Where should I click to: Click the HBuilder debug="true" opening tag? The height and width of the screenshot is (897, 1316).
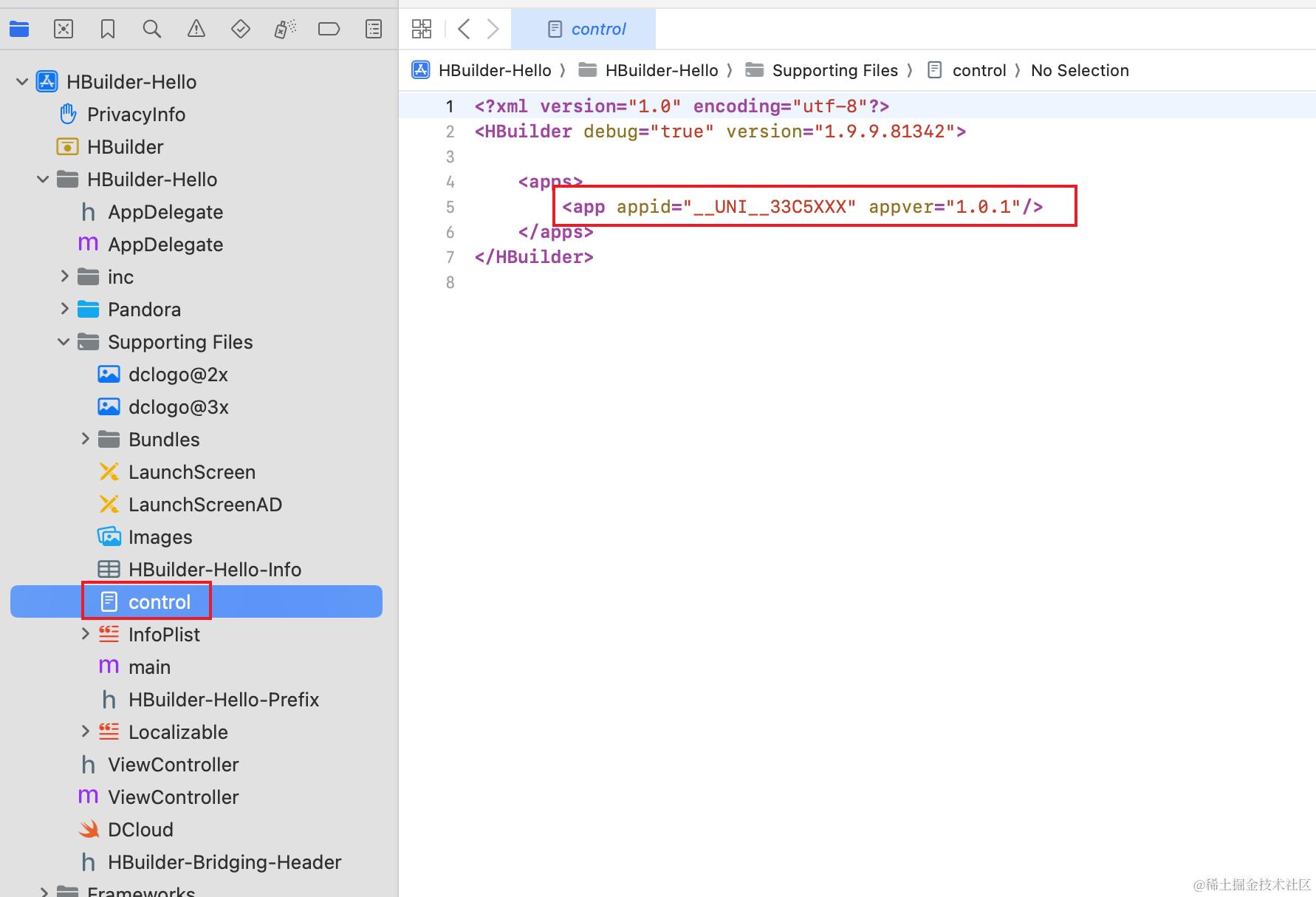[720, 132]
